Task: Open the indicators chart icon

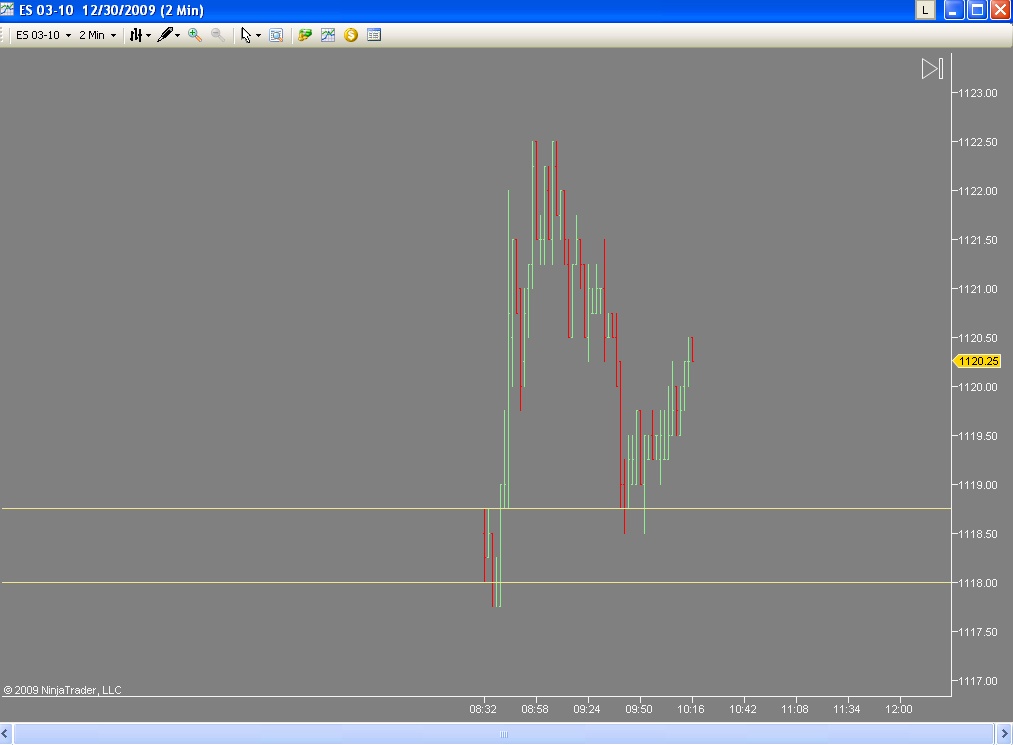Action: tap(328, 35)
